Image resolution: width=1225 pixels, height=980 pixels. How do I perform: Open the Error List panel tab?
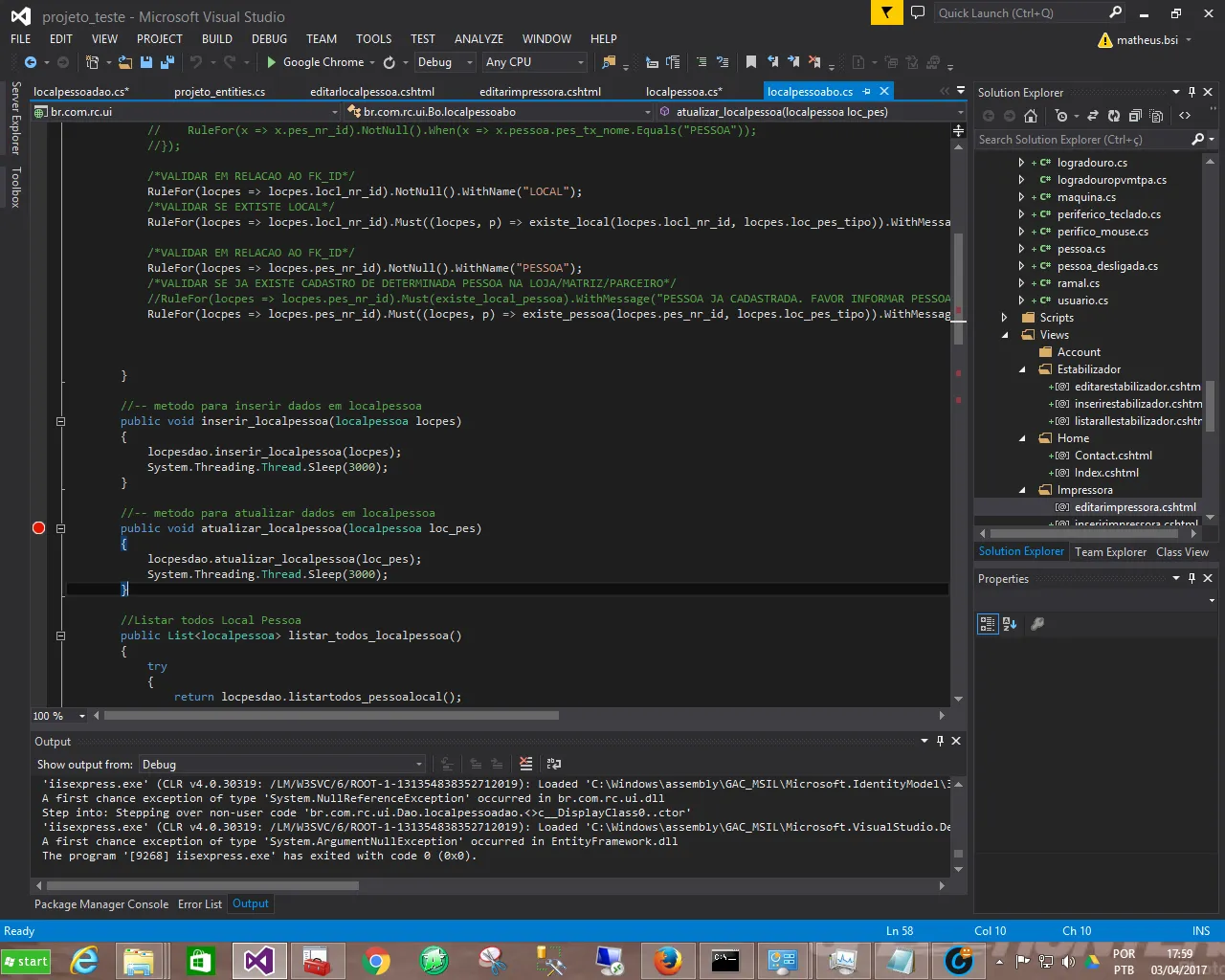pyautogui.click(x=199, y=904)
